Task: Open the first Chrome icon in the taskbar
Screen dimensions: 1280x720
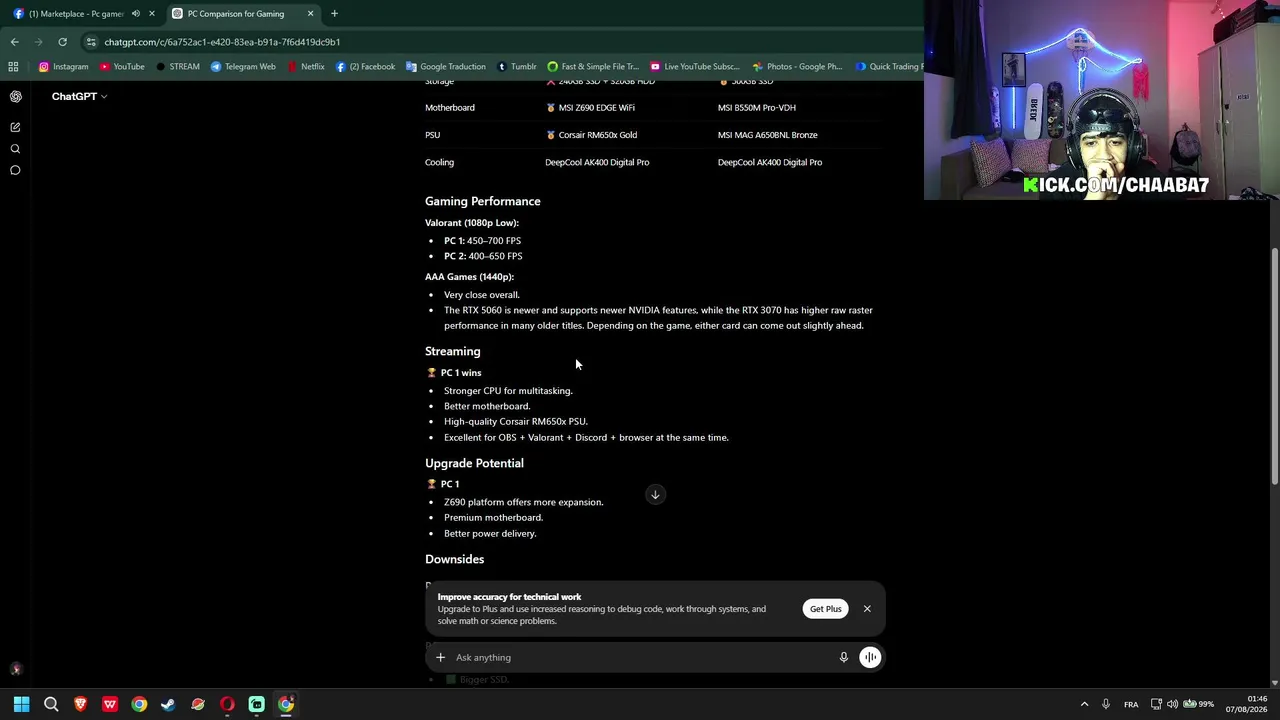Action: click(139, 704)
